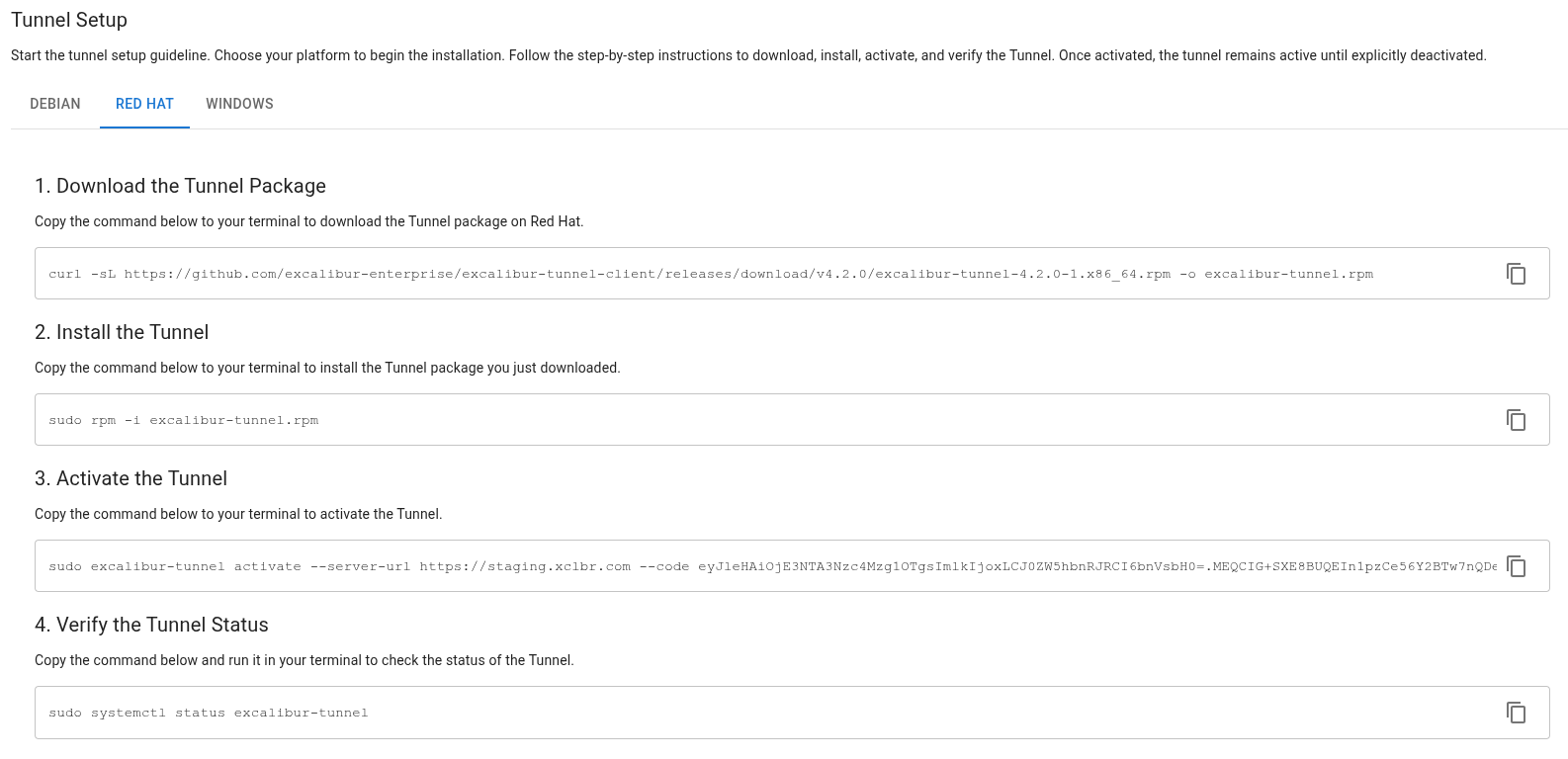Click the Tunnel Setup page title
The height and width of the screenshot is (759, 1568).
(x=69, y=20)
